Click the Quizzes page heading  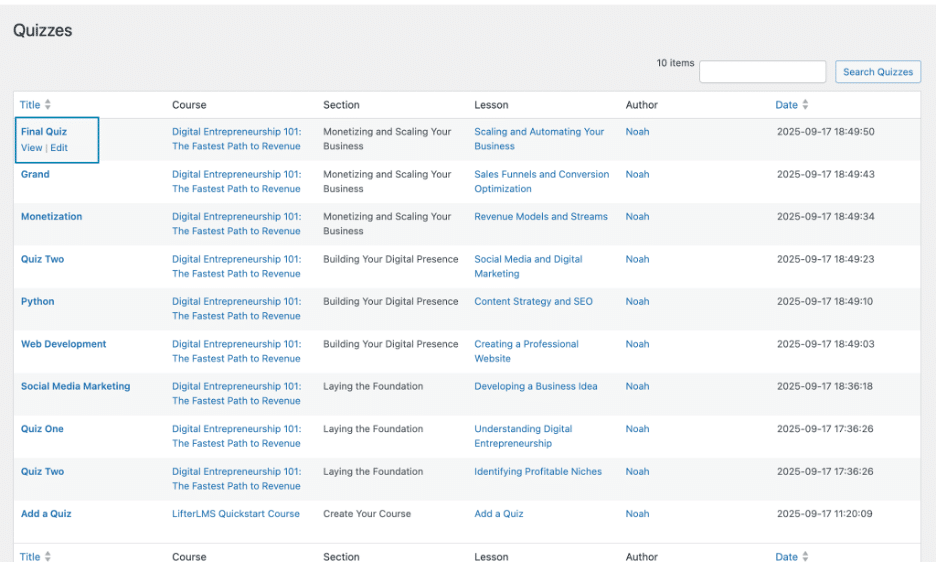[x=42, y=30]
